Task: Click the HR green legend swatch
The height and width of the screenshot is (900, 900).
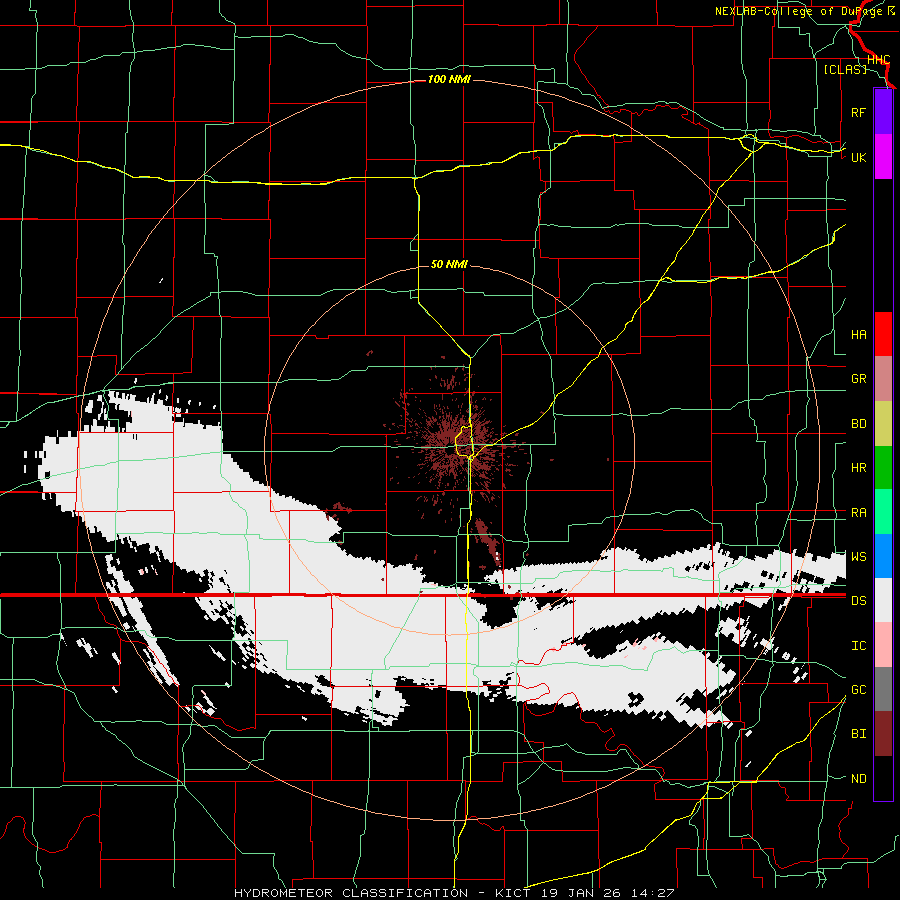Action: click(883, 468)
